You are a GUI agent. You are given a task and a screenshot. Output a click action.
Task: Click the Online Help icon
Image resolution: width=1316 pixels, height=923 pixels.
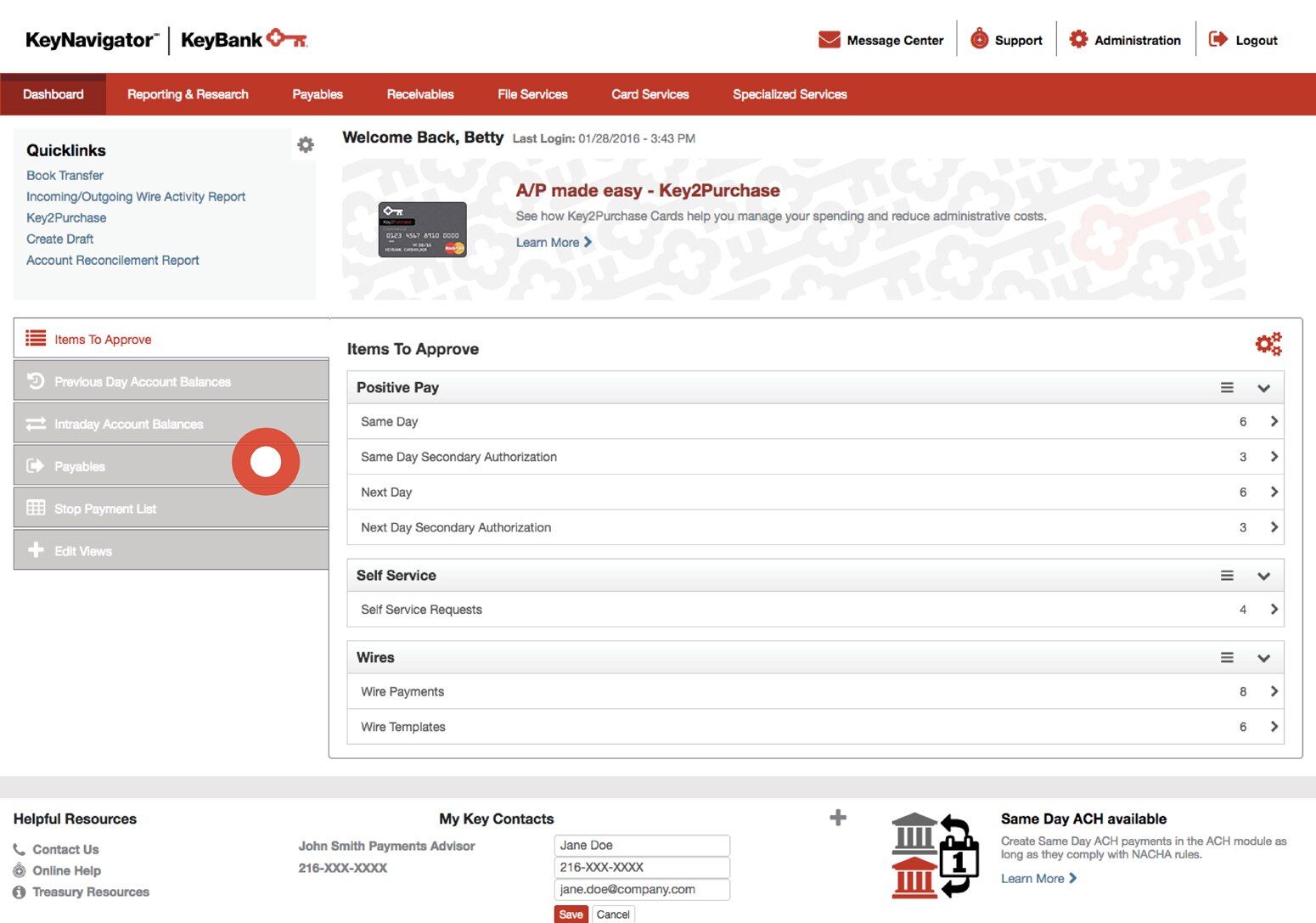coord(19,870)
